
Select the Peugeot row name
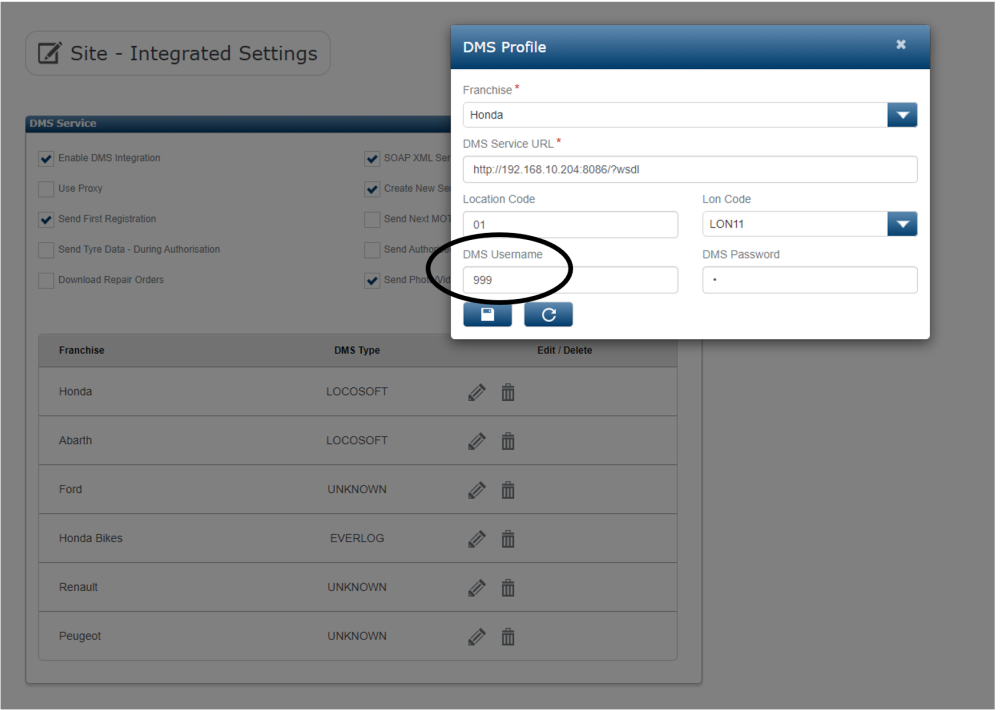[80, 636]
